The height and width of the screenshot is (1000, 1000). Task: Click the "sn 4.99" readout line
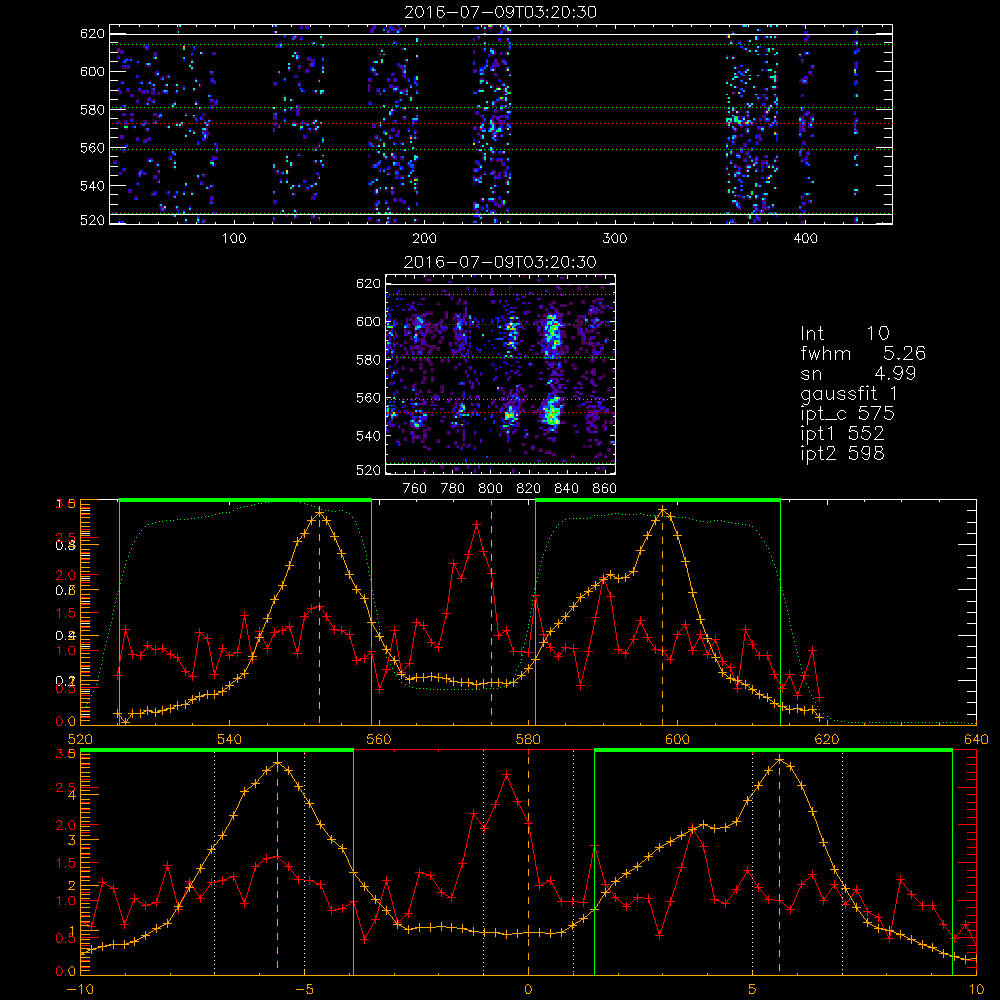pyautogui.click(x=858, y=373)
